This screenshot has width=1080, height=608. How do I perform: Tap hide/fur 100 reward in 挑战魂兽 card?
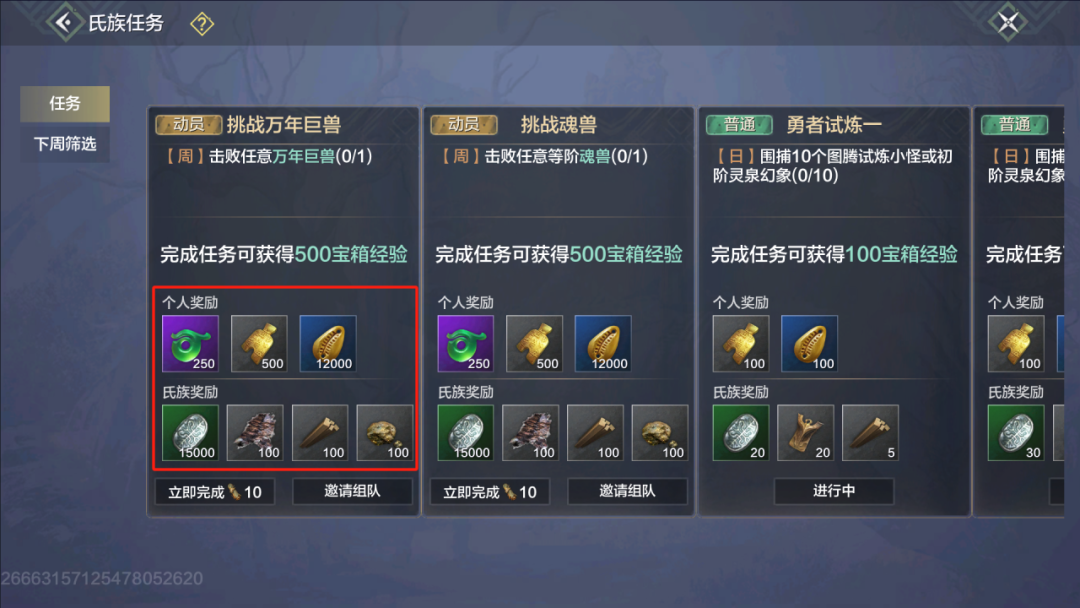[x=530, y=433]
